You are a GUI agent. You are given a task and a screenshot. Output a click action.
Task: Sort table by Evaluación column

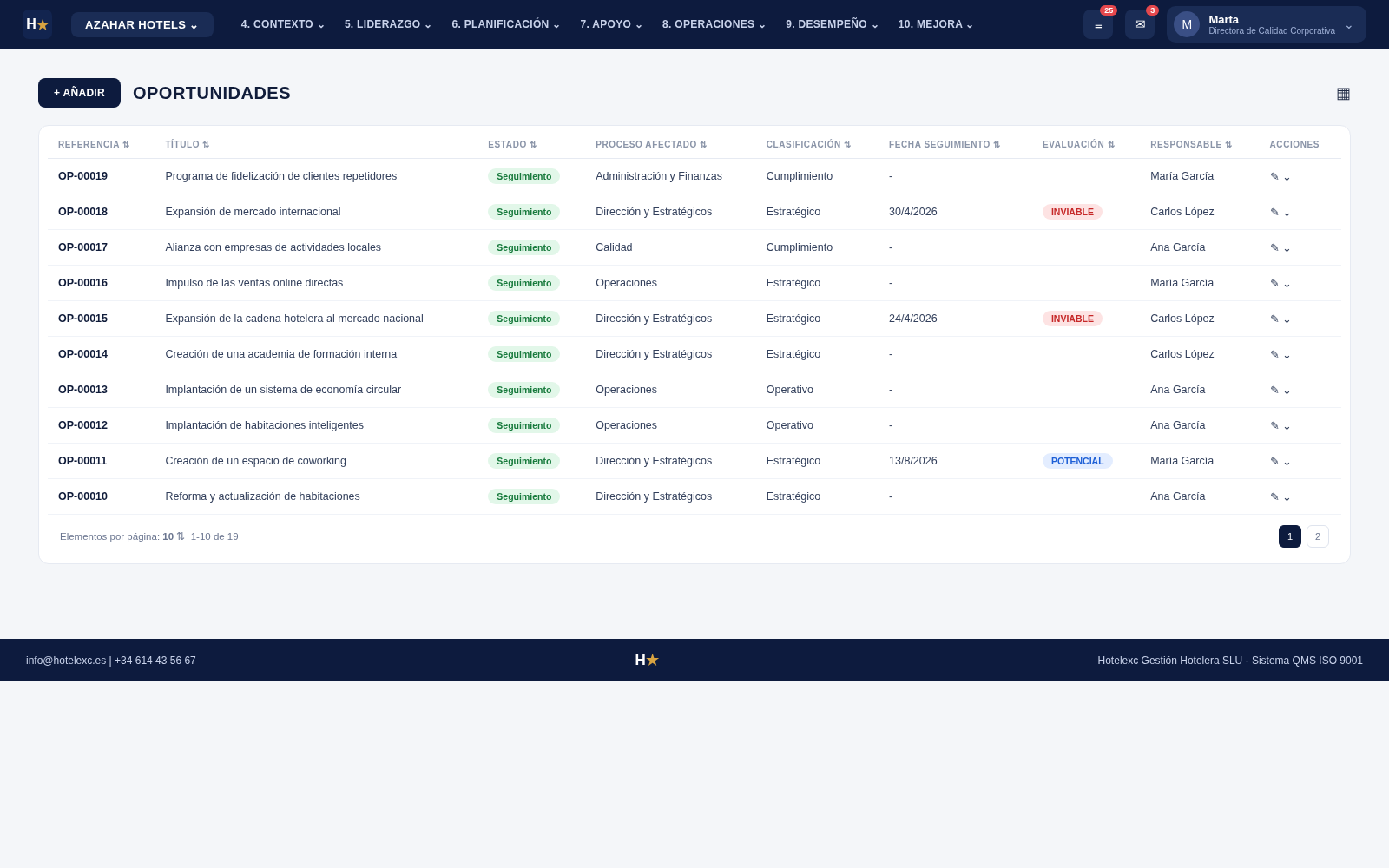point(1078,145)
